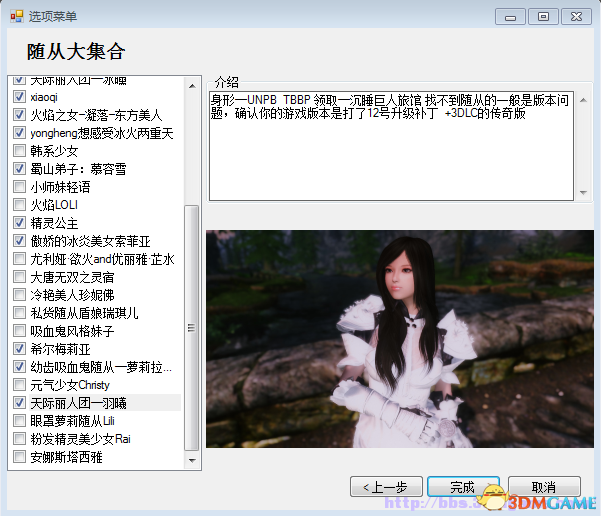The image size is (601, 516).
Task: Go back with the <上一步 button
Action: pyautogui.click(x=386, y=487)
